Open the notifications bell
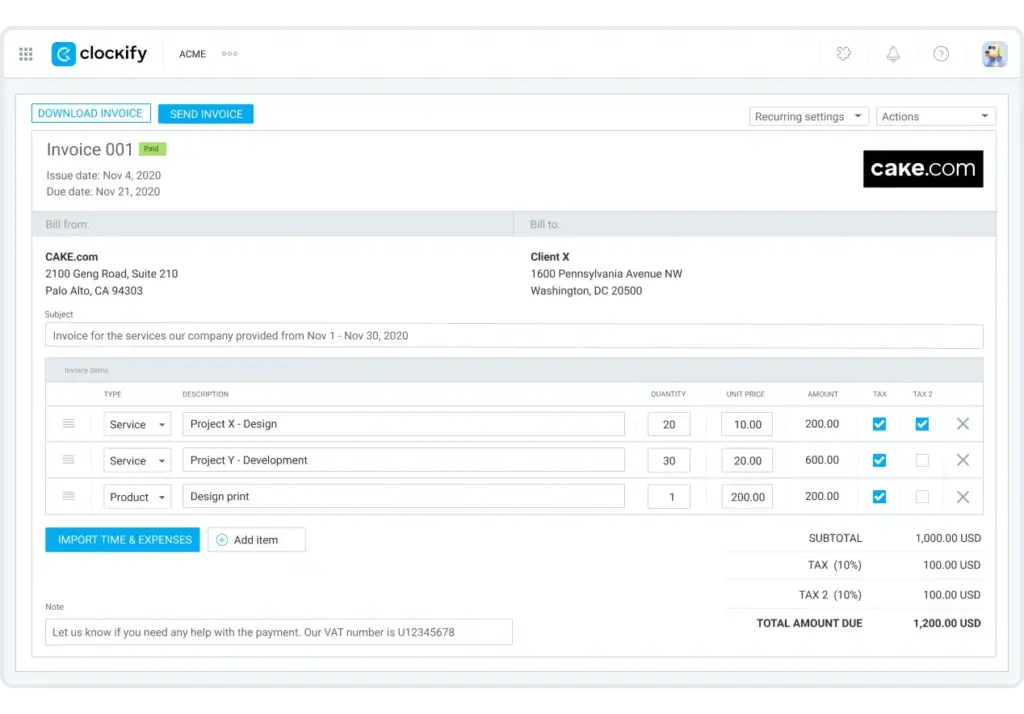Screen dimensions: 1024x714 click(x=893, y=54)
